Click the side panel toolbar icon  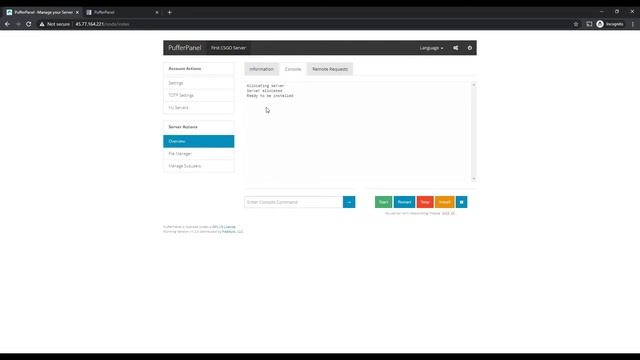589,24
